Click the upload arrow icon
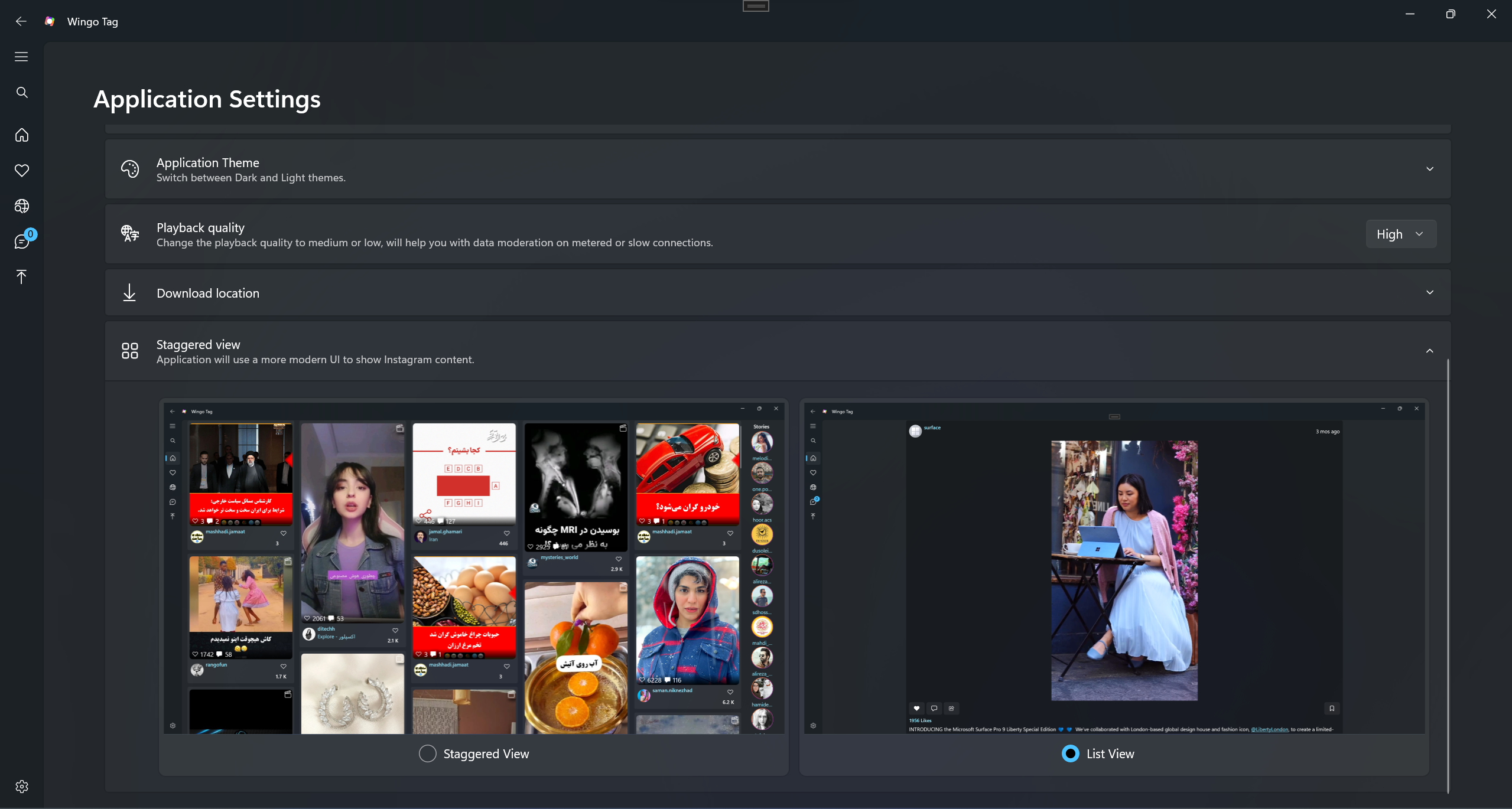Viewport: 1512px width, 809px height. click(22, 277)
